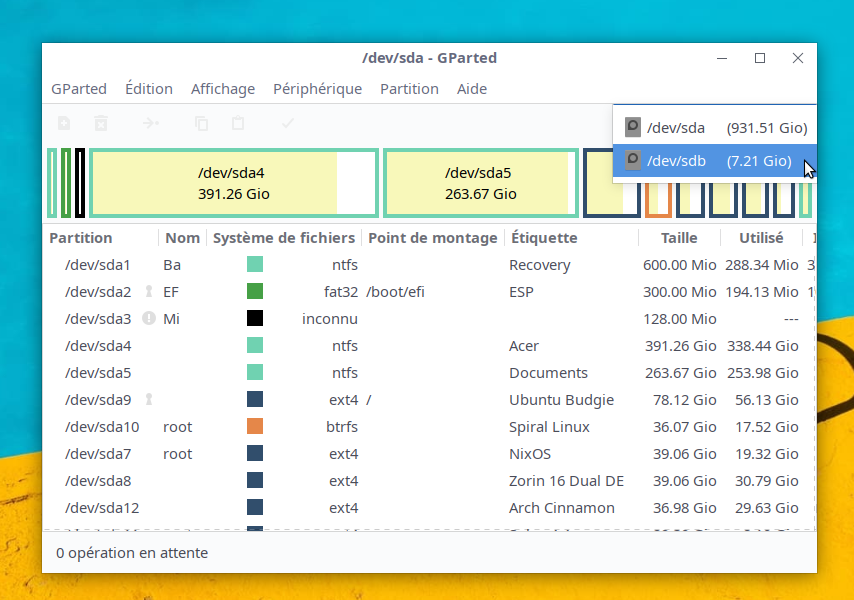Click the Apply operations checkmark icon
The height and width of the screenshot is (600, 854).
[x=288, y=123]
